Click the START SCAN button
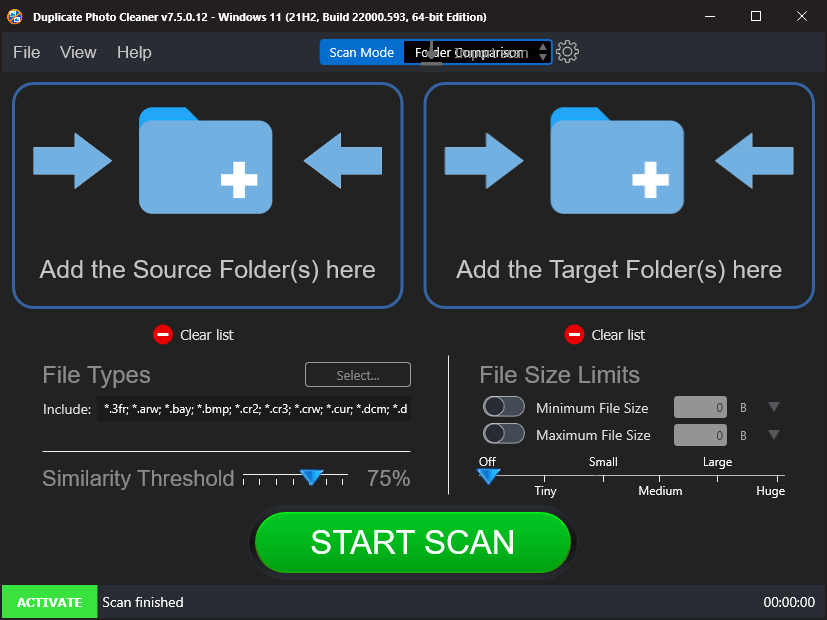 tap(413, 542)
